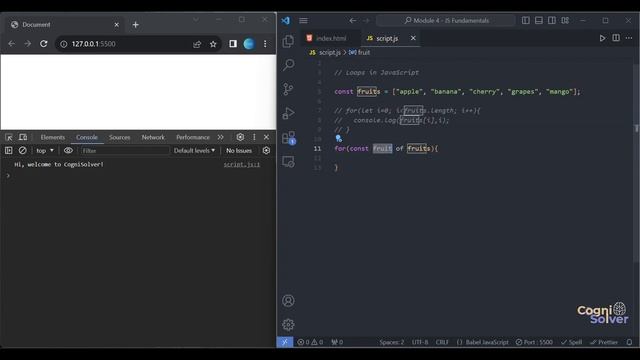
Task: Click the fruit breadcrumb item
Action: [360, 53]
